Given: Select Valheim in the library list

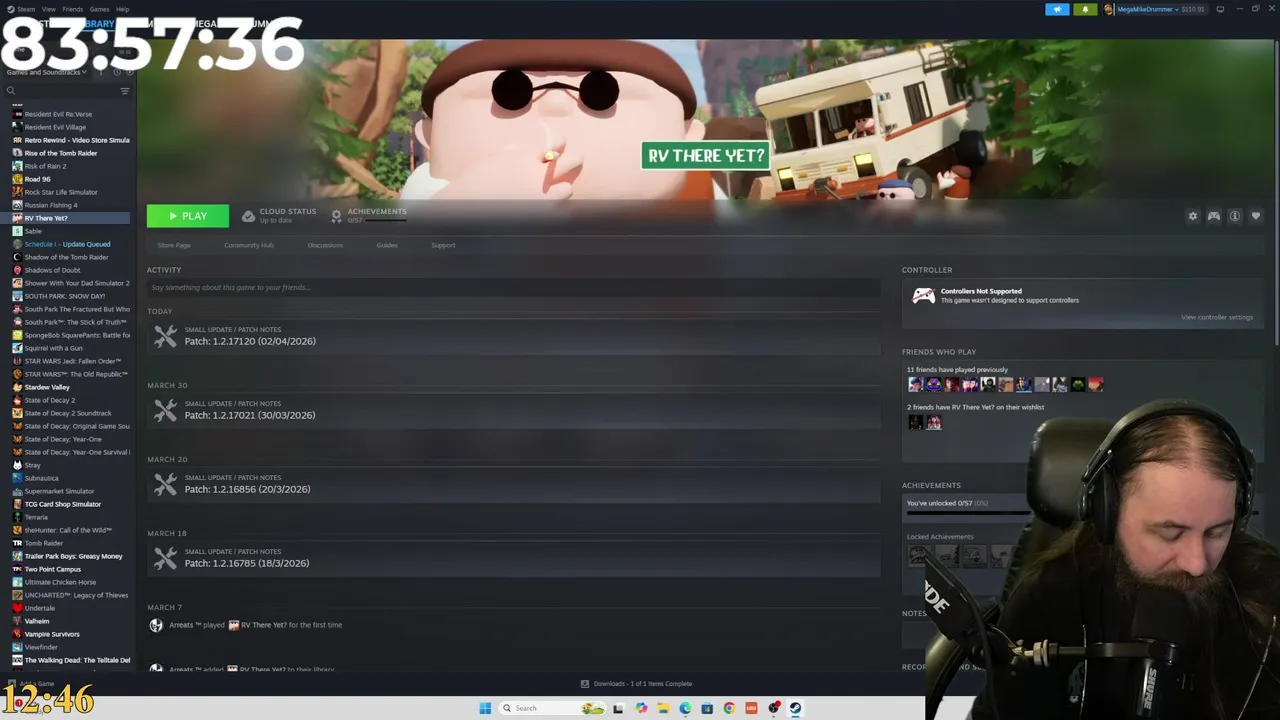Looking at the screenshot, I should pos(37,621).
